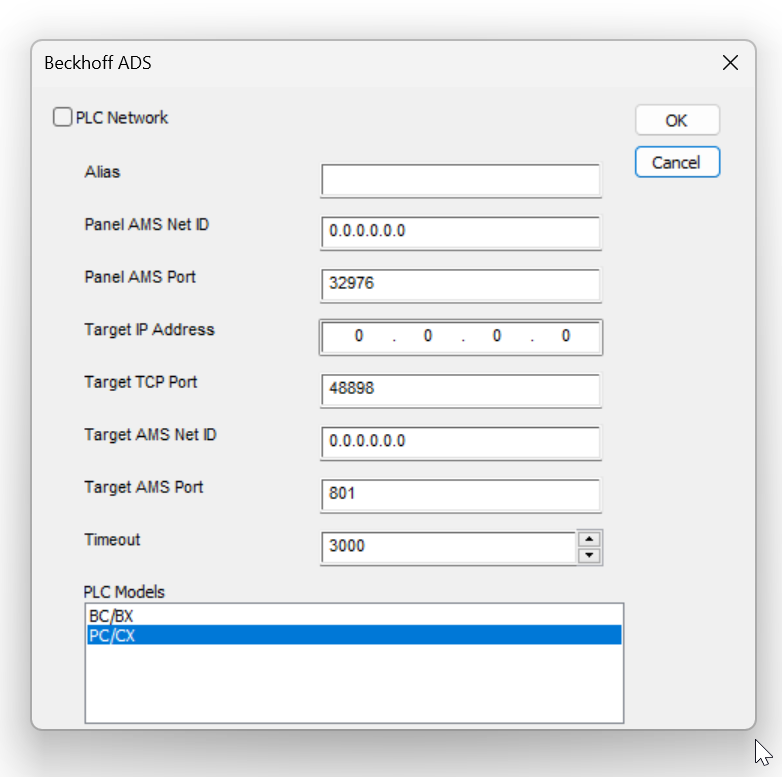Decrease Timeout with the down arrow
The height and width of the screenshot is (777, 782).
pyautogui.click(x=589, y=556)
